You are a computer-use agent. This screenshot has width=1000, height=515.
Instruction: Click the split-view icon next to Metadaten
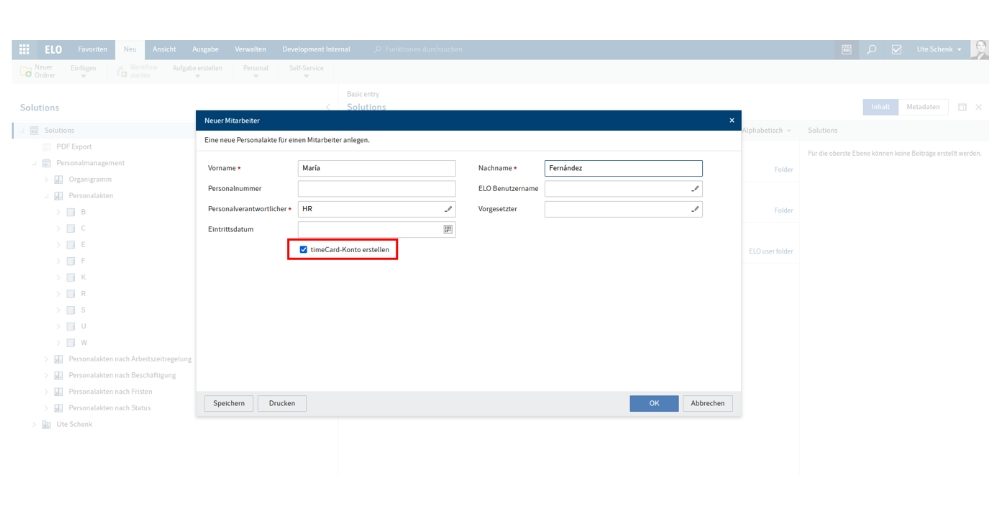click(962, 107)
